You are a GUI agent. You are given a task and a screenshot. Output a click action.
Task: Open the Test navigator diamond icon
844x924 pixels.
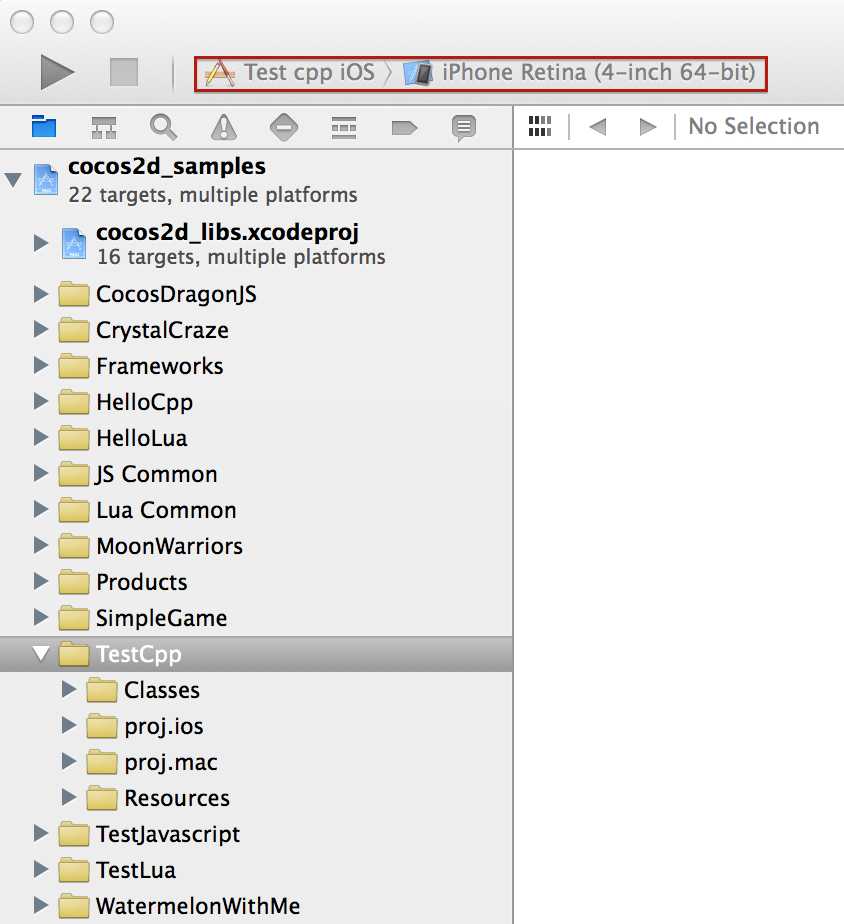point(284,127)
